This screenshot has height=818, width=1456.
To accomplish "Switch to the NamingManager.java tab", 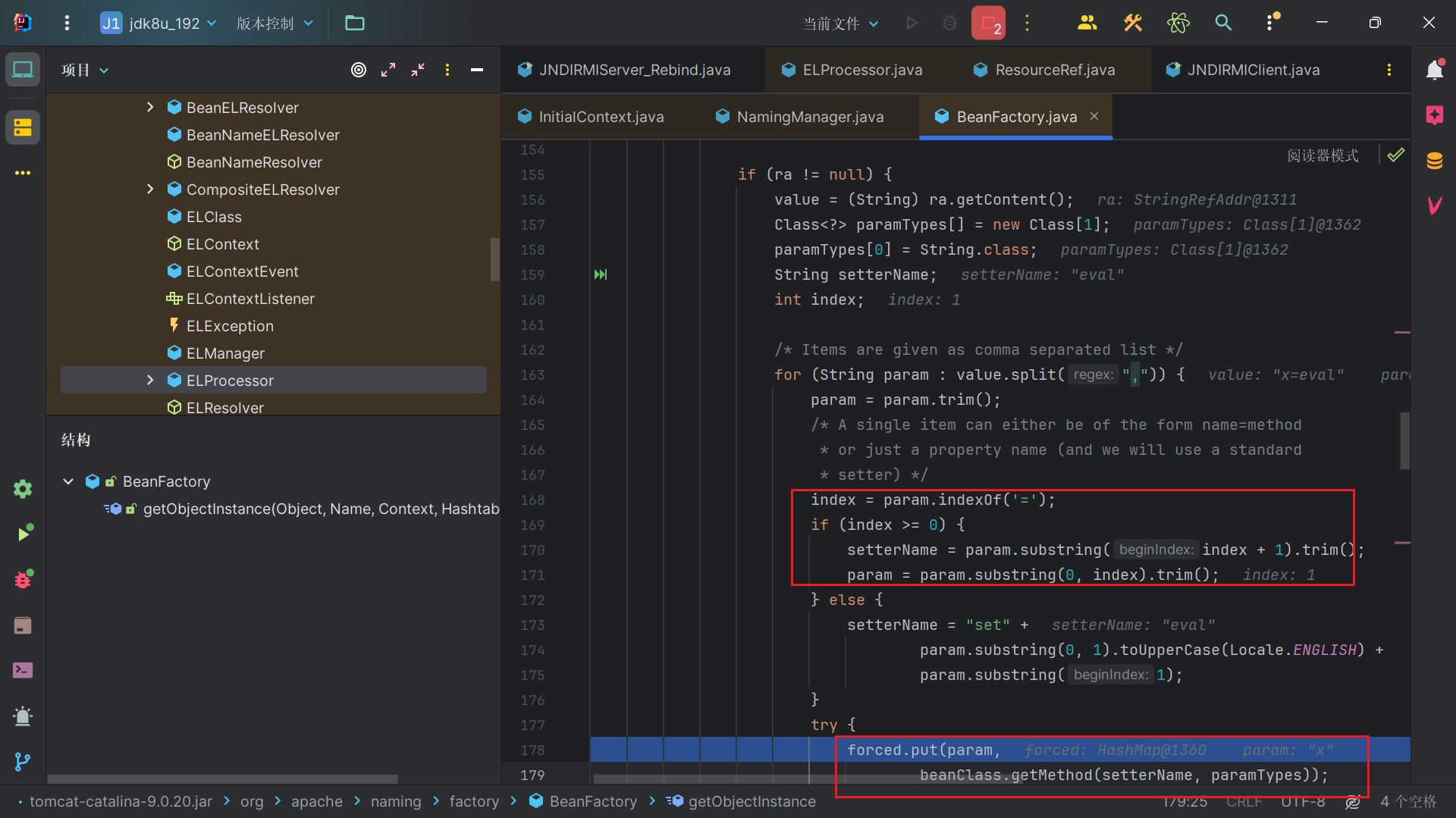I will click(809, 117).
